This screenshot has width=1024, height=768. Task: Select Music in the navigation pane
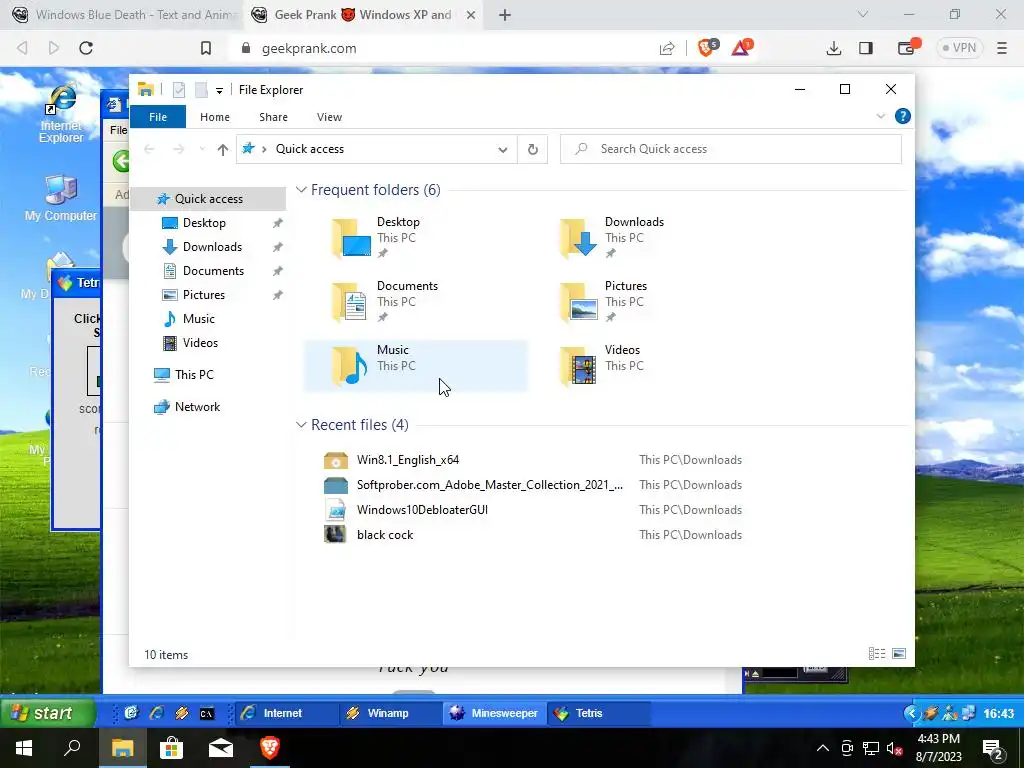tap(198, 319)
